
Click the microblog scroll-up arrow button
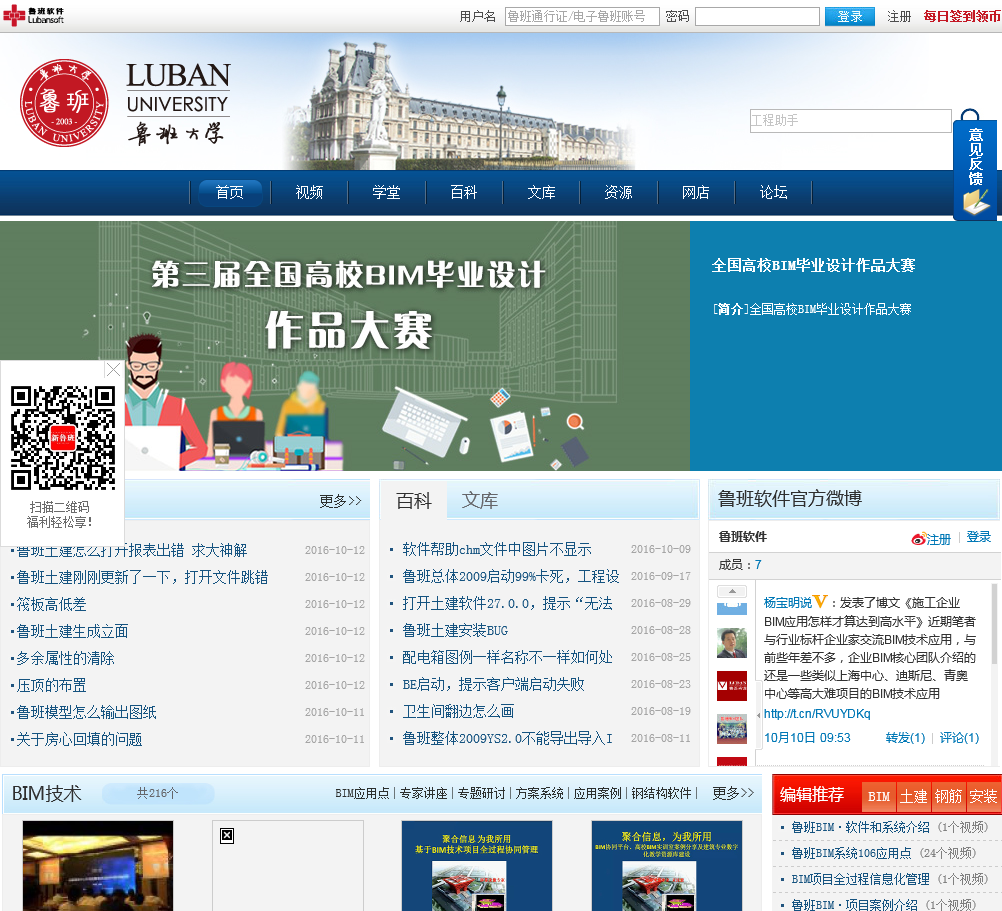coord(732,591)
